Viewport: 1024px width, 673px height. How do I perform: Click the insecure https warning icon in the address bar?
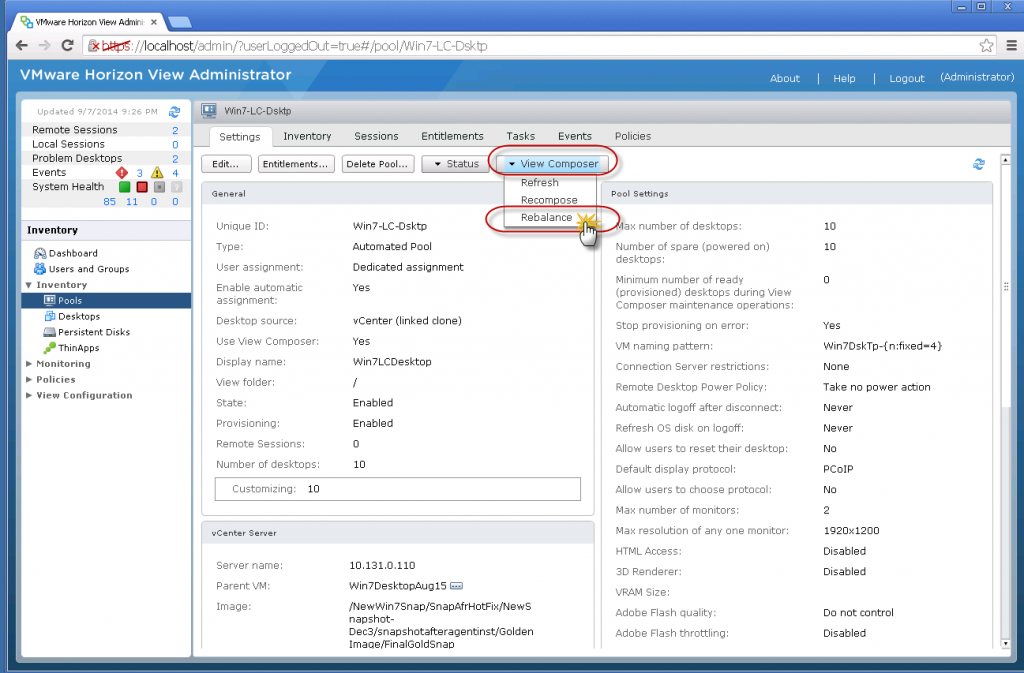point(94,46)
